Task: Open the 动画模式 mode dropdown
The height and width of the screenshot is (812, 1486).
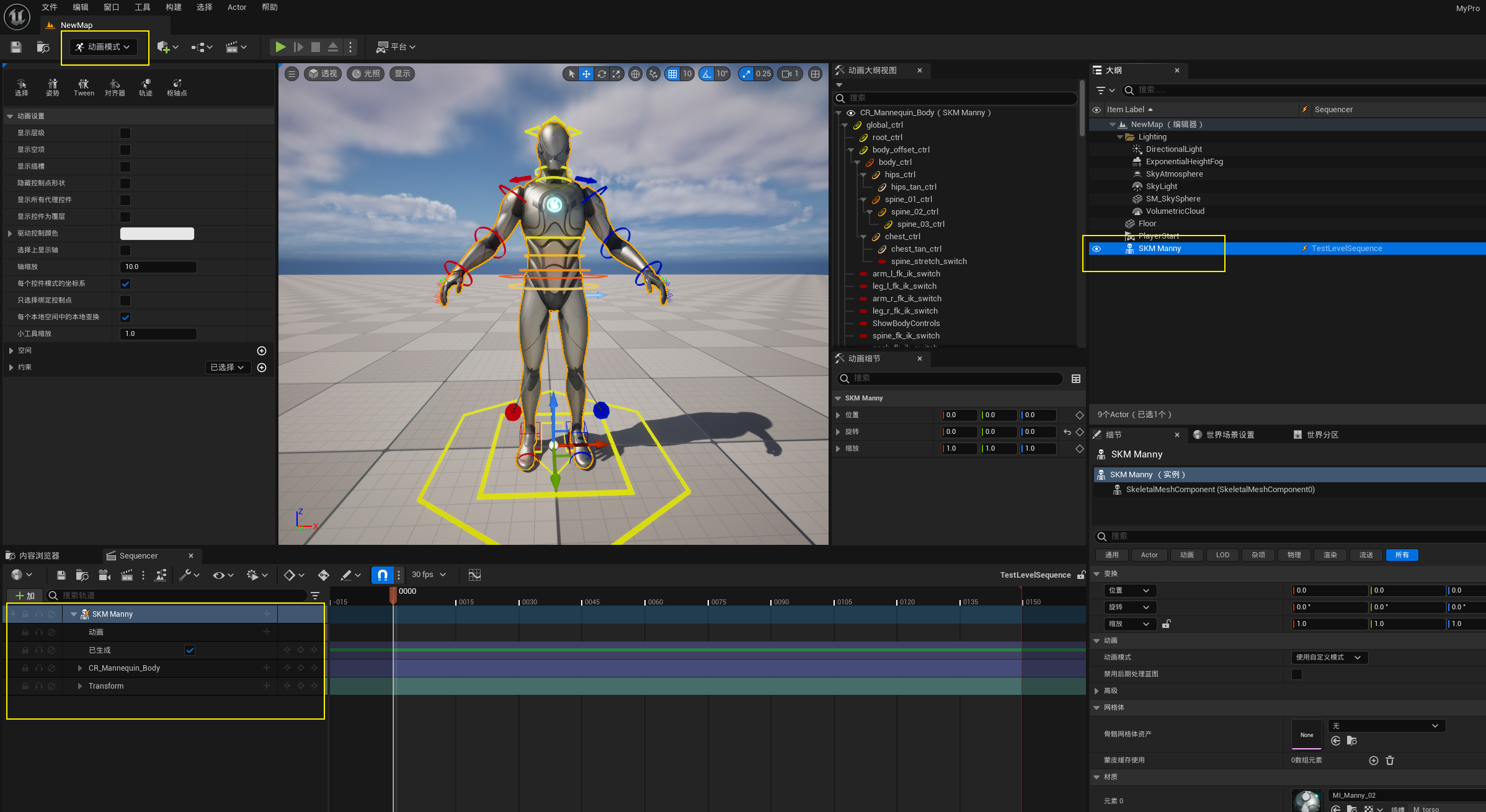Action: 104,47
